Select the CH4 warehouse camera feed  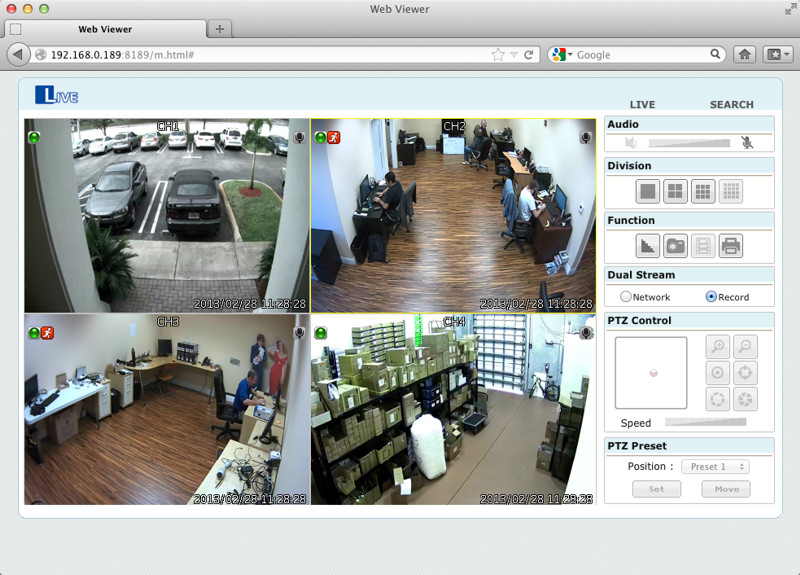tap(453, 409)
